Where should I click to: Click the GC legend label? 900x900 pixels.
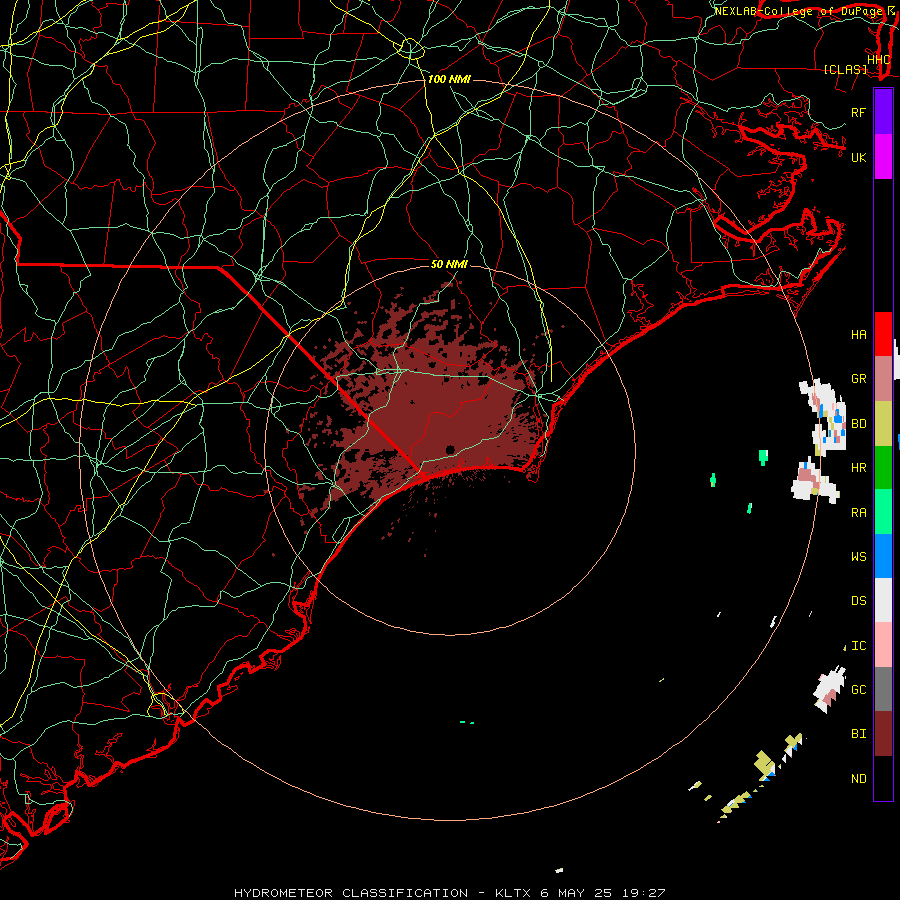[858, 690]
